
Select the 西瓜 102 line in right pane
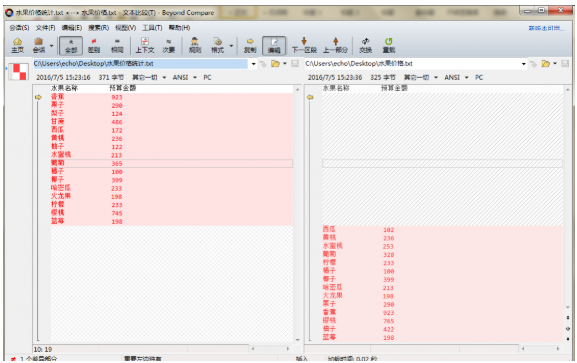pyautogui.click(x=443, y=230)
